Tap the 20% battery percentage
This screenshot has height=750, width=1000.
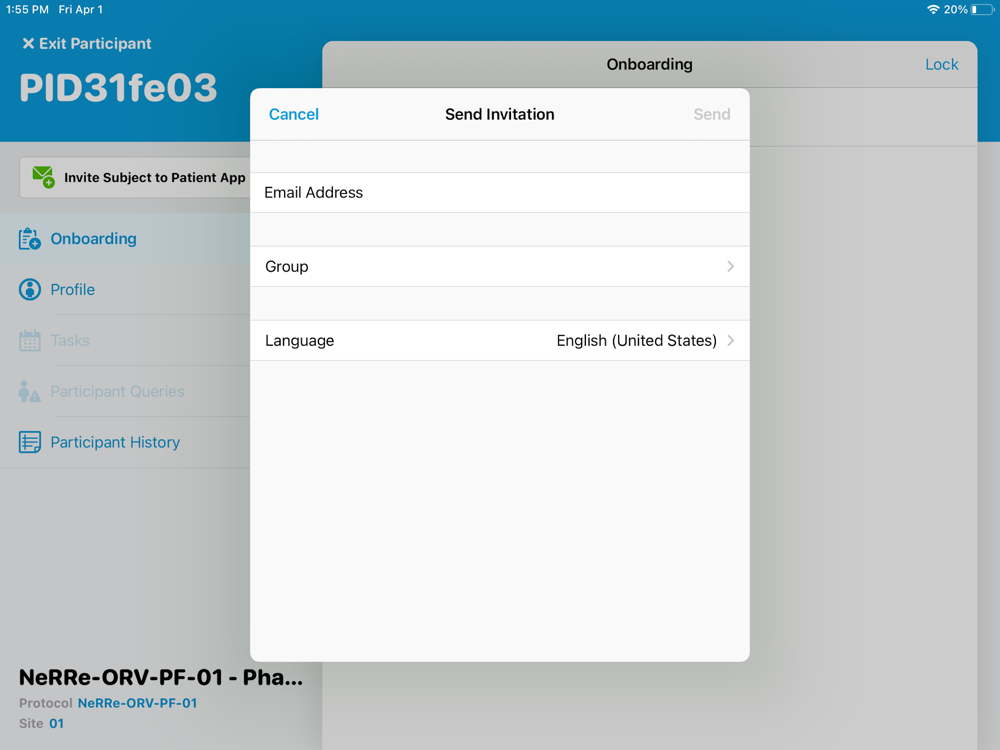(x=955, y=10)
